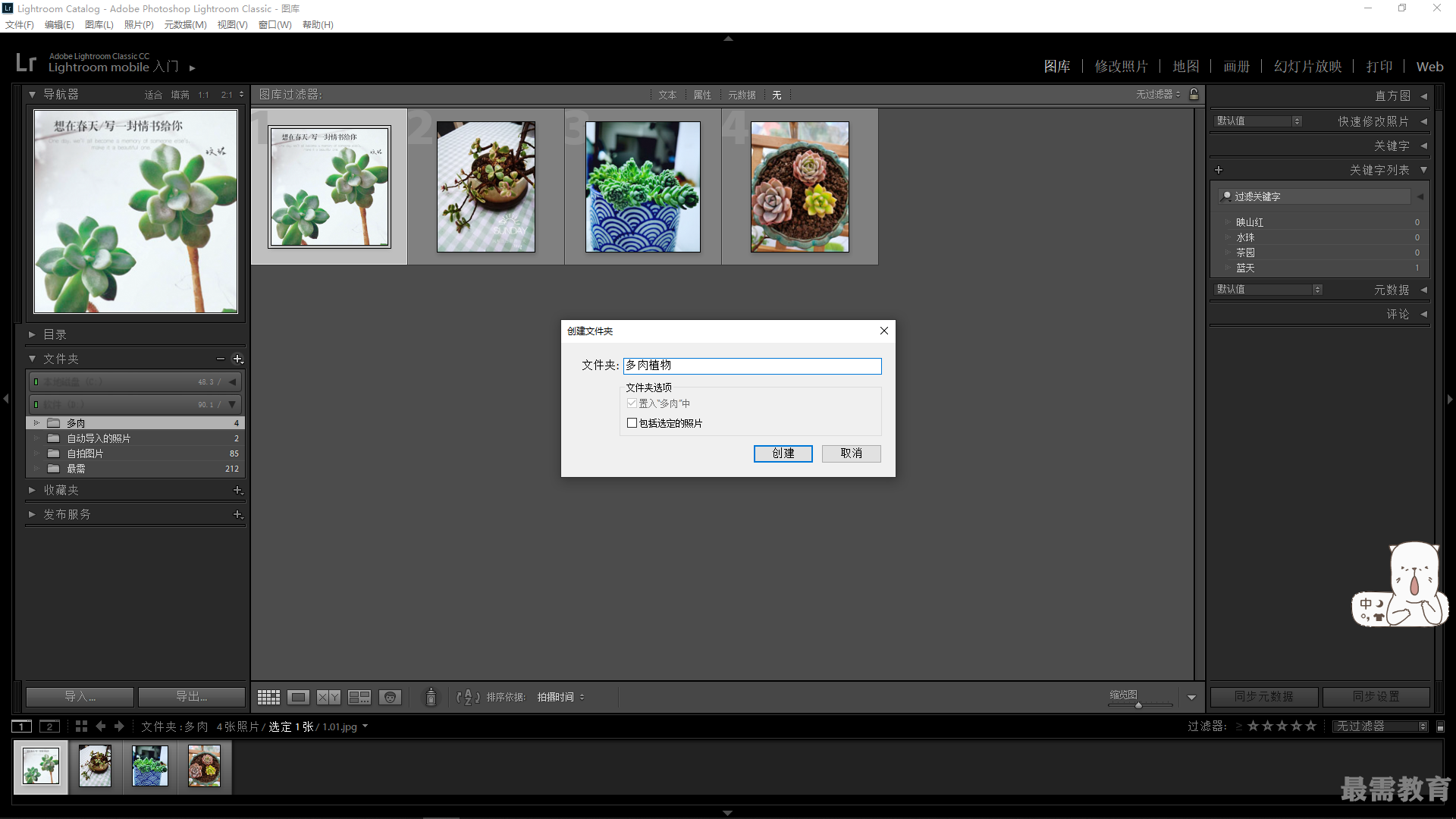1456x819 pixels.
Task: Remove folder with minus icon
Action: pyautogui.click(x=220, y=359)
